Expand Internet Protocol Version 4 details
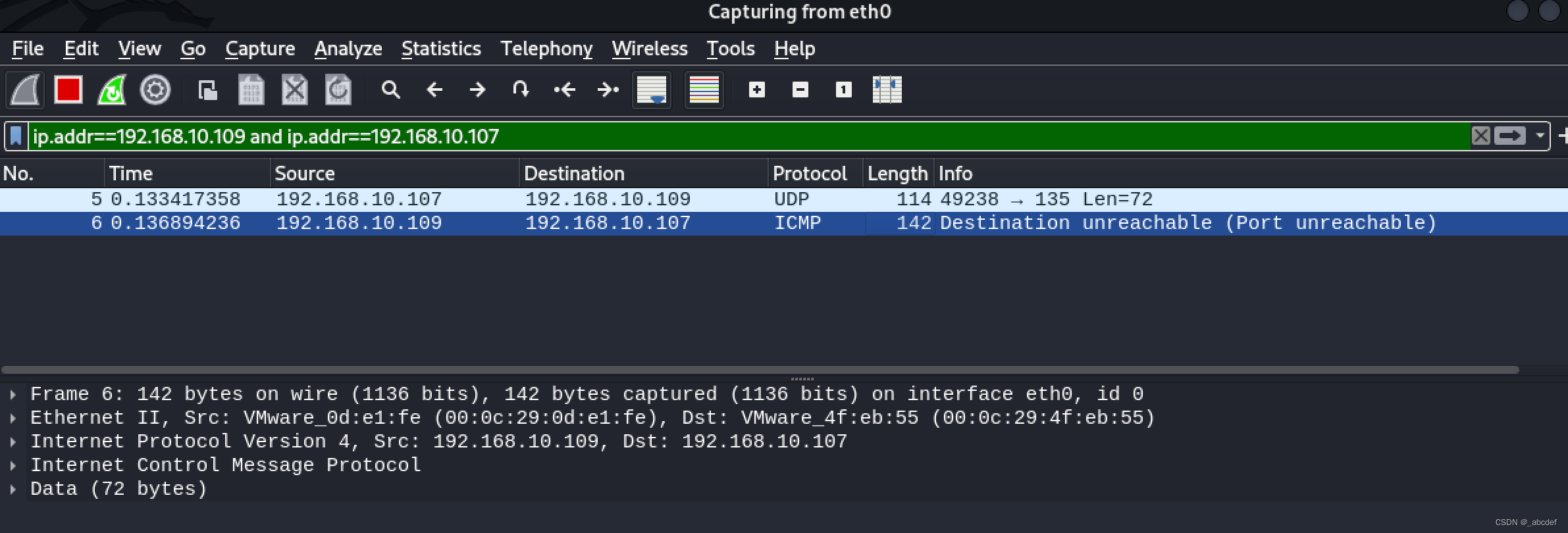The image size is (1568, 533). pyautogui.click(x=13, y=442)
